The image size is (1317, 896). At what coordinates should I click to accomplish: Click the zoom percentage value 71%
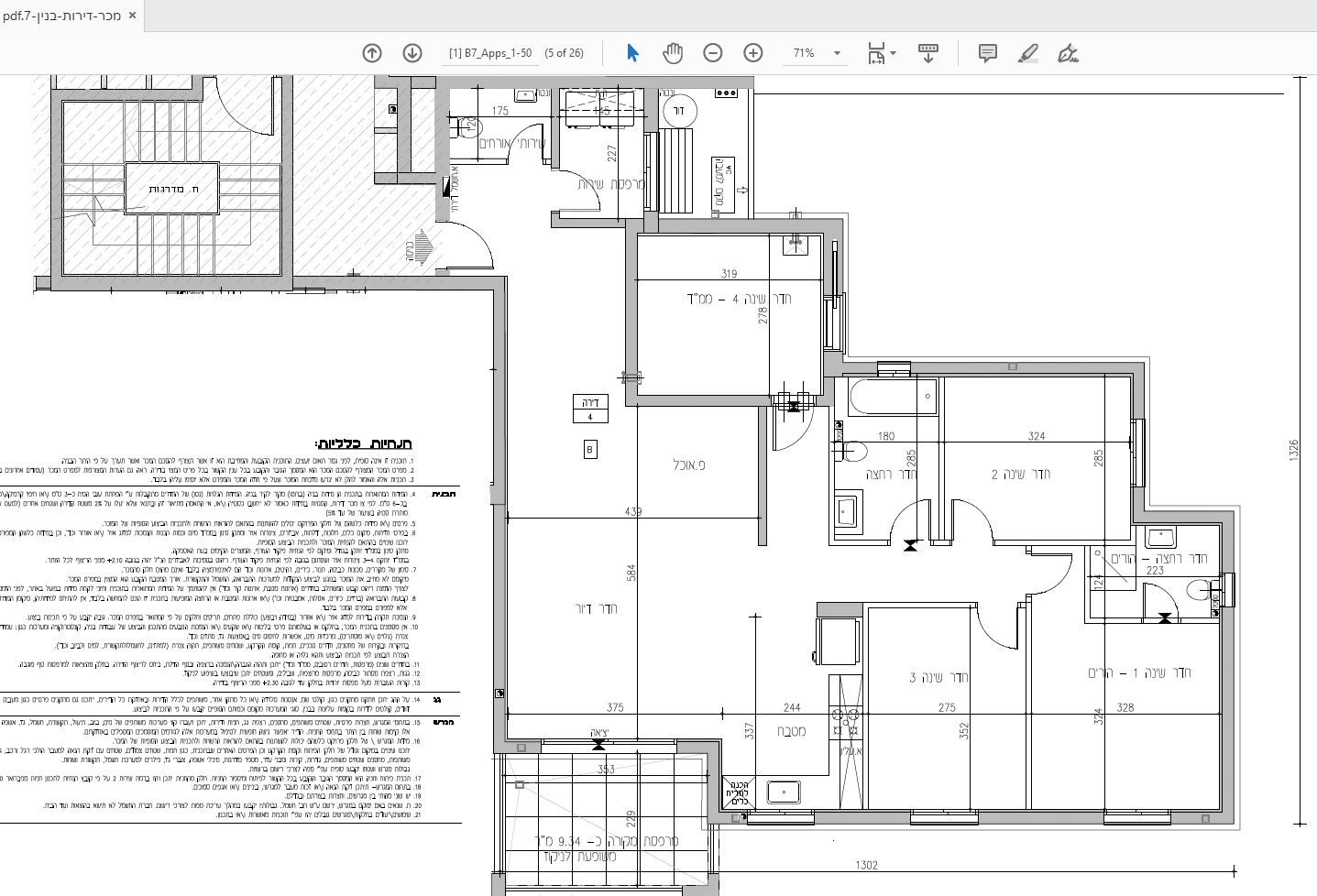804,53
